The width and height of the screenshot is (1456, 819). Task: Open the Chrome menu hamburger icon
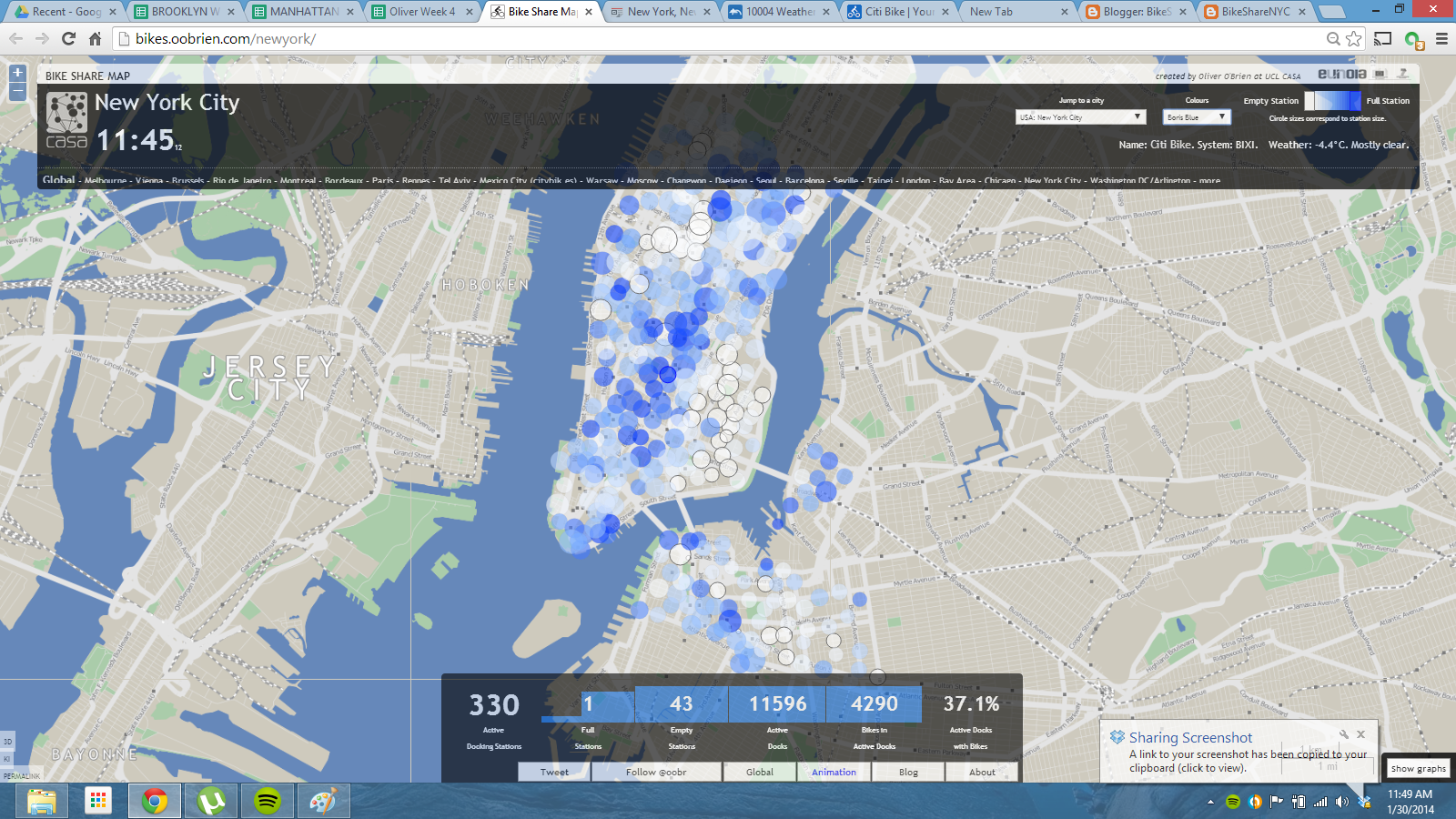(x=1441, y=39)
